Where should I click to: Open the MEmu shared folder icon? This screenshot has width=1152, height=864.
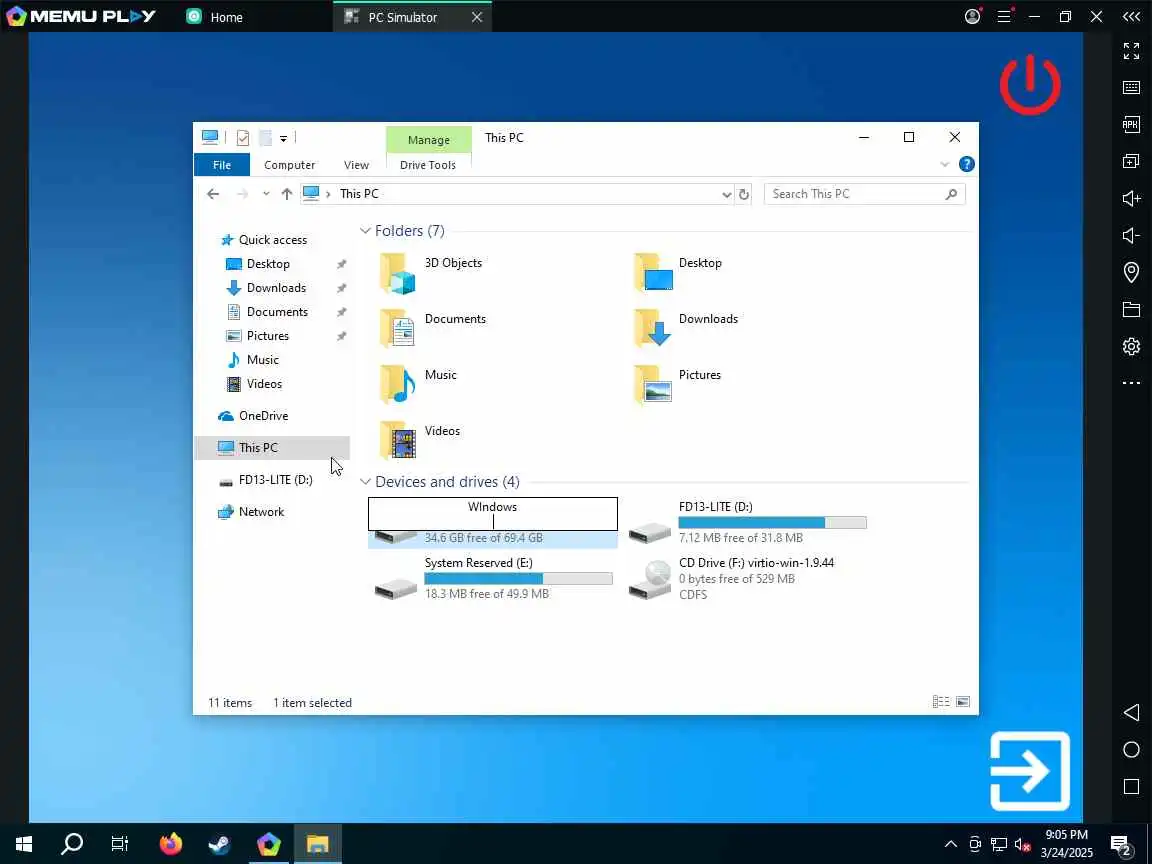(x=1131, y=309)
